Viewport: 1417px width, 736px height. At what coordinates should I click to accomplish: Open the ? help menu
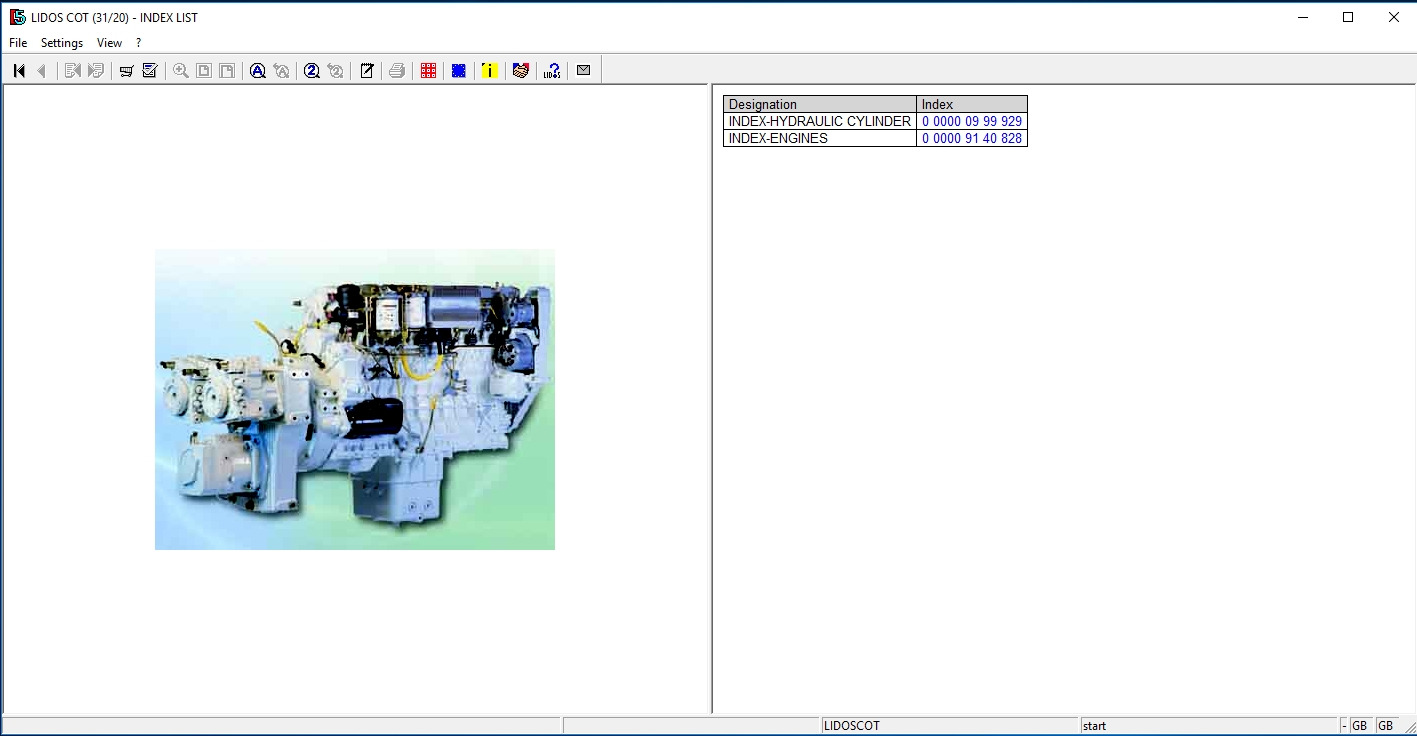[139, 43]
